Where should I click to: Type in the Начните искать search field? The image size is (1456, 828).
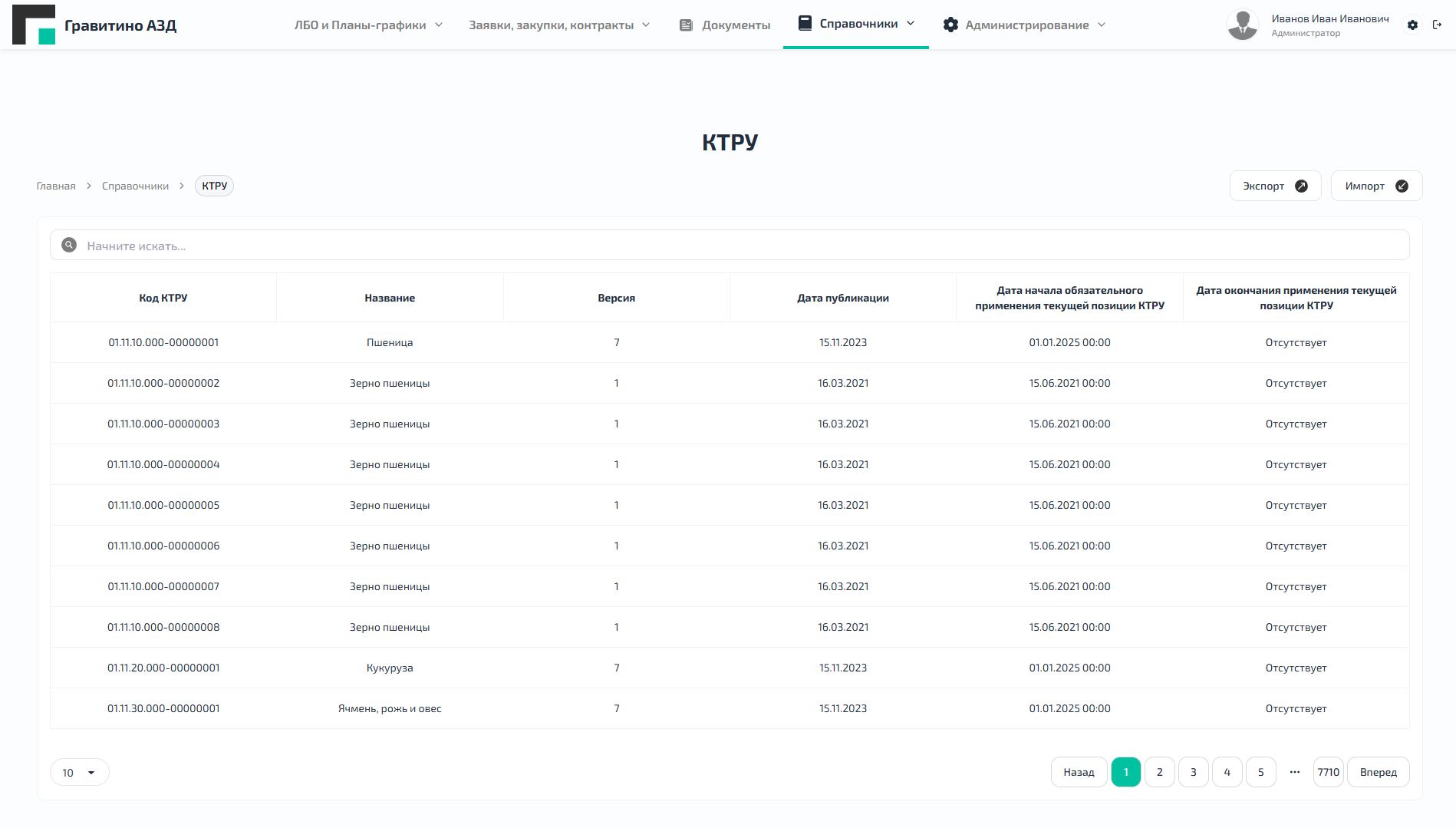coord(736,246)
